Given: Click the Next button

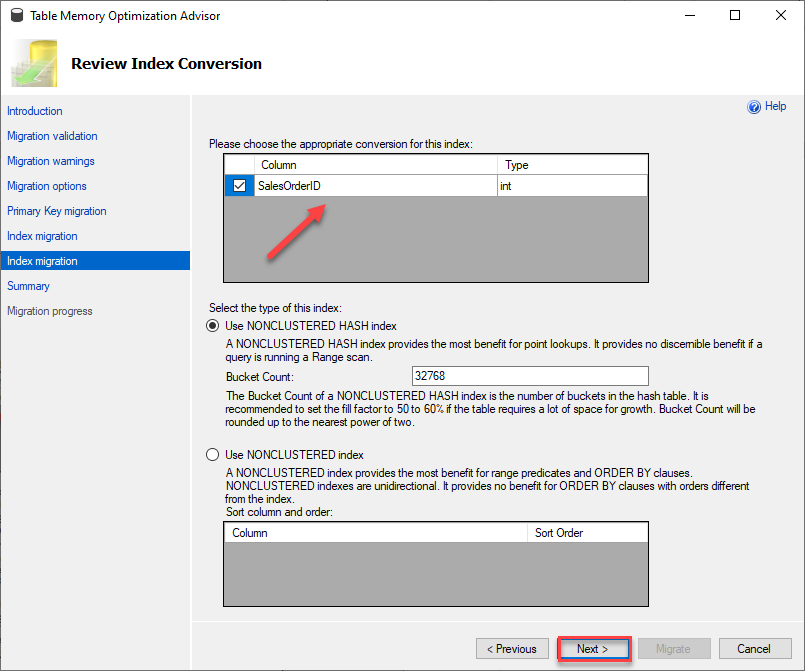Looking at the screenshot, I should [593, 649].
